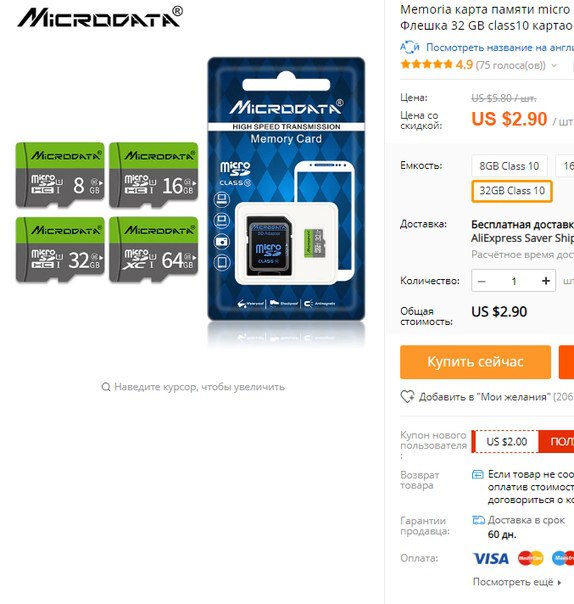The image size is (574, 604).
Task: Expand "Посмотреть ещё" payment options
Action: click(x=517, y=582)
